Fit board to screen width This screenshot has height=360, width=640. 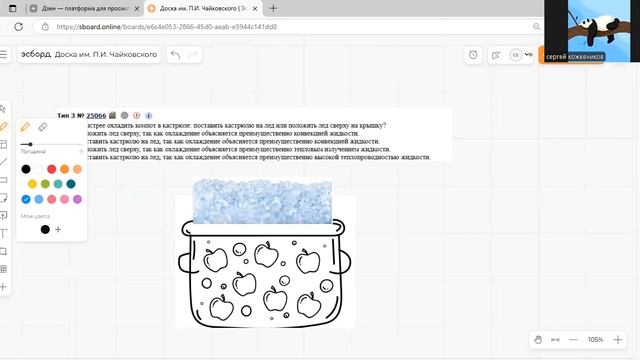pos(555,340)
